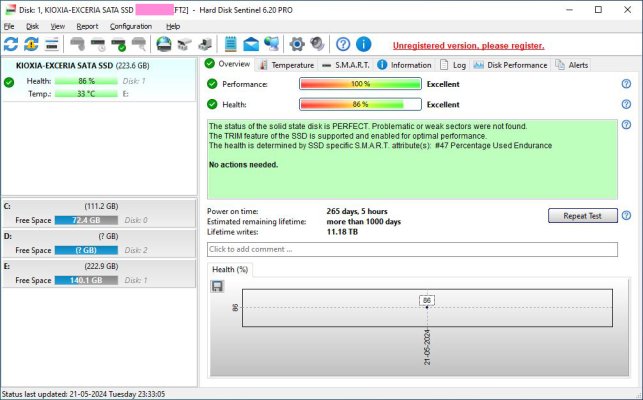The height and width of the screenshot is (400, 643).
Task: Click help icon next to Performance bar
Action: (x=626, y=84)
